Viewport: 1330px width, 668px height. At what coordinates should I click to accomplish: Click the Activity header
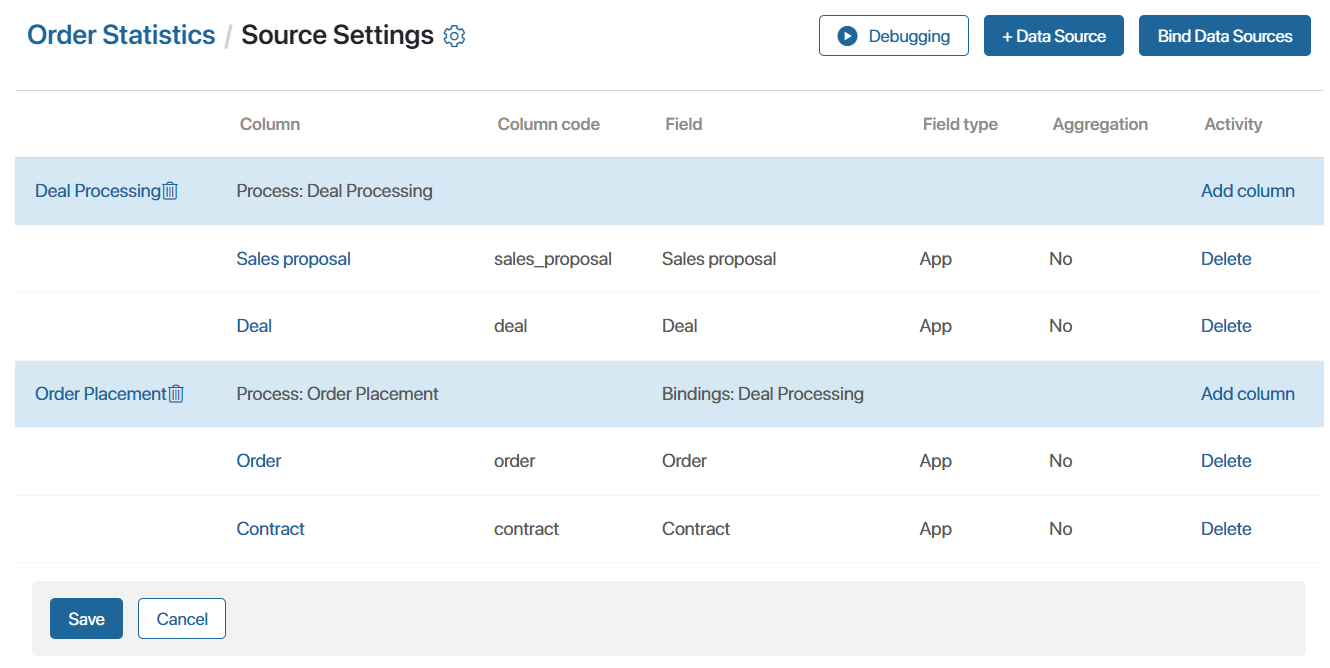(x=1233, y=125)
